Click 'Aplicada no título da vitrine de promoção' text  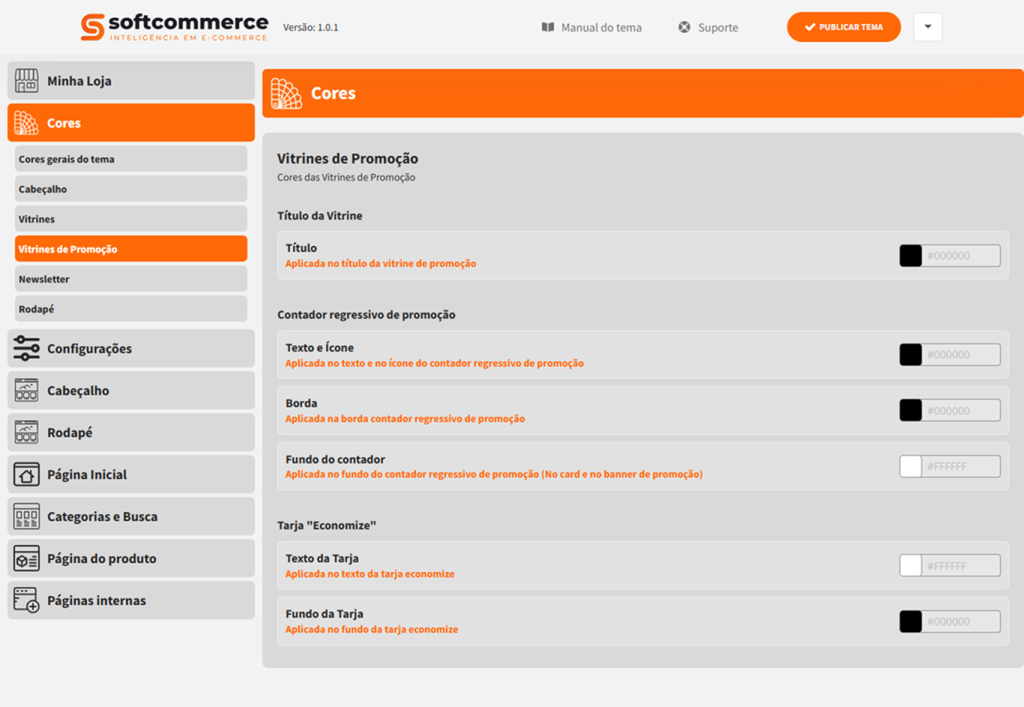pos(381,264)
